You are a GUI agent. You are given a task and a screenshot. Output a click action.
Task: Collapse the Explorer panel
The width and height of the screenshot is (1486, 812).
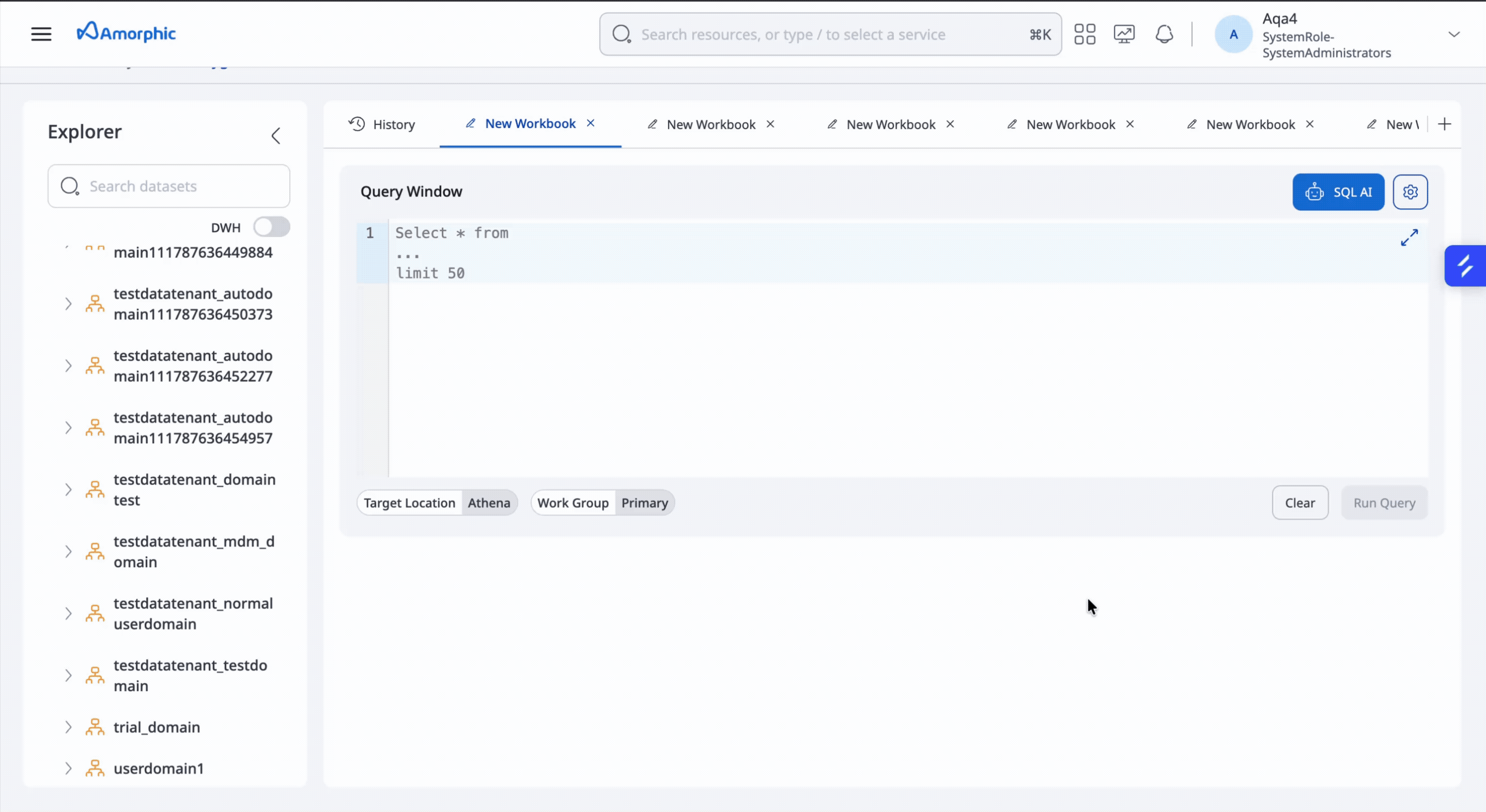276,136
